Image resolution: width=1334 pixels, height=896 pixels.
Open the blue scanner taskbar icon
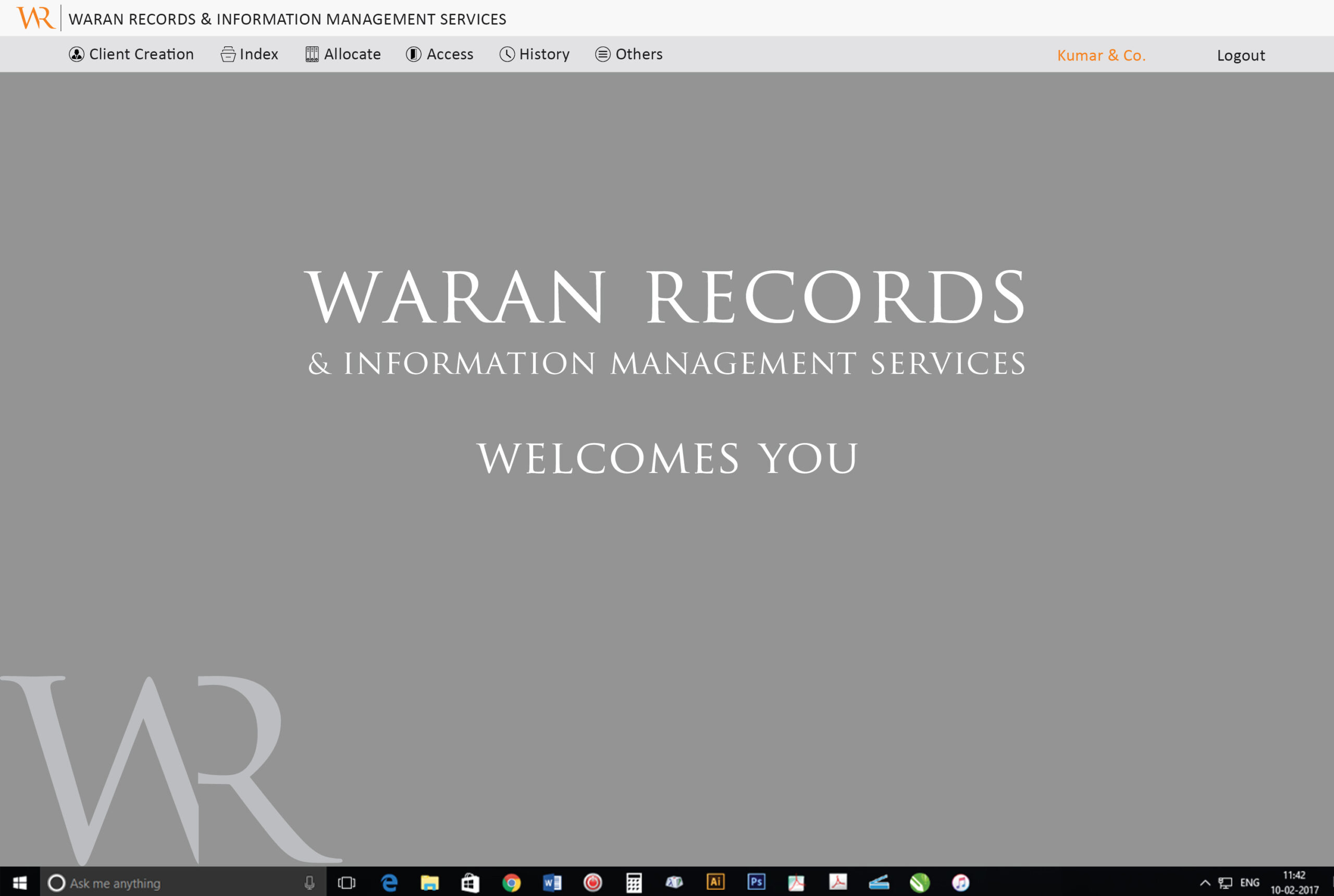879,883
